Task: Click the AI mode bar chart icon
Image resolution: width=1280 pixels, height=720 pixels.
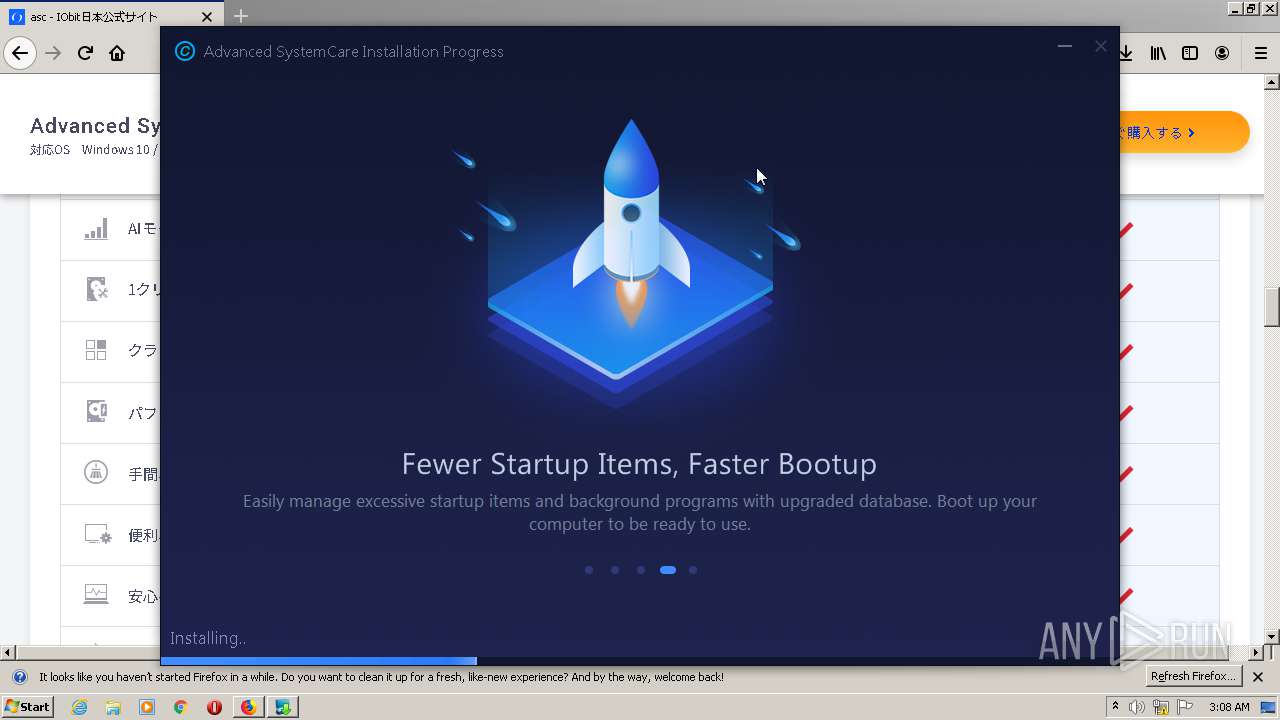Action: (96, 229)
